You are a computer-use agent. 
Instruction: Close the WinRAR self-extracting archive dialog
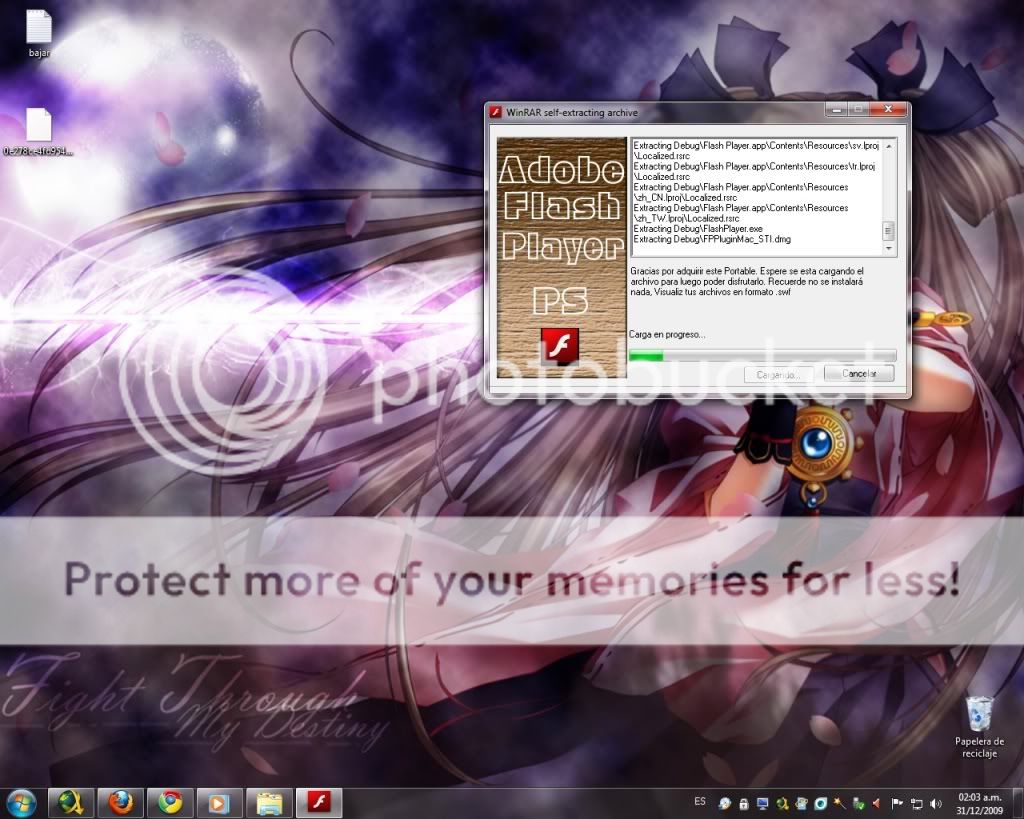(888, 110)
